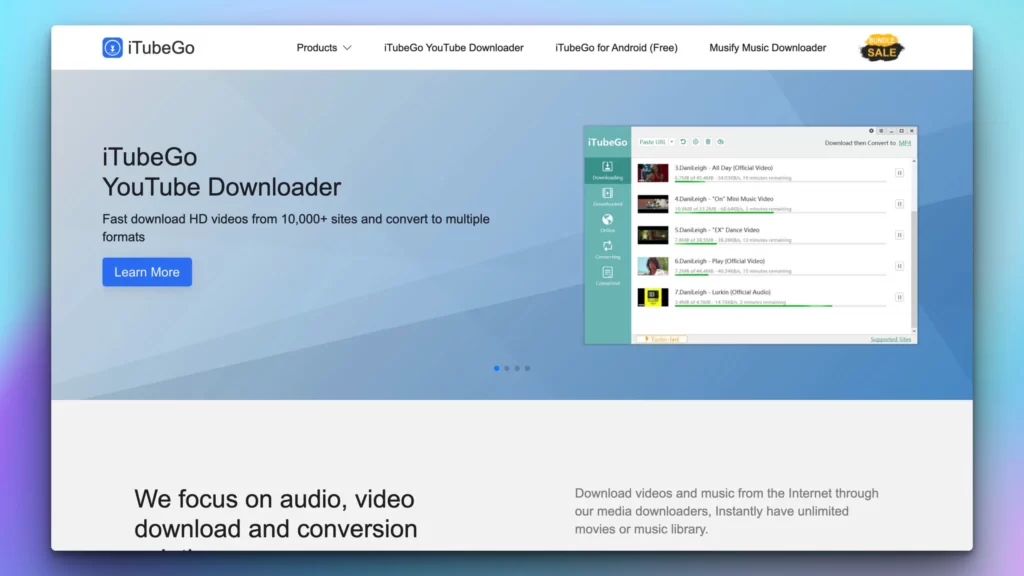Open the Converting sidebar tab
This screenshot has height=576, width=1024.
click(x=607, y=249)
